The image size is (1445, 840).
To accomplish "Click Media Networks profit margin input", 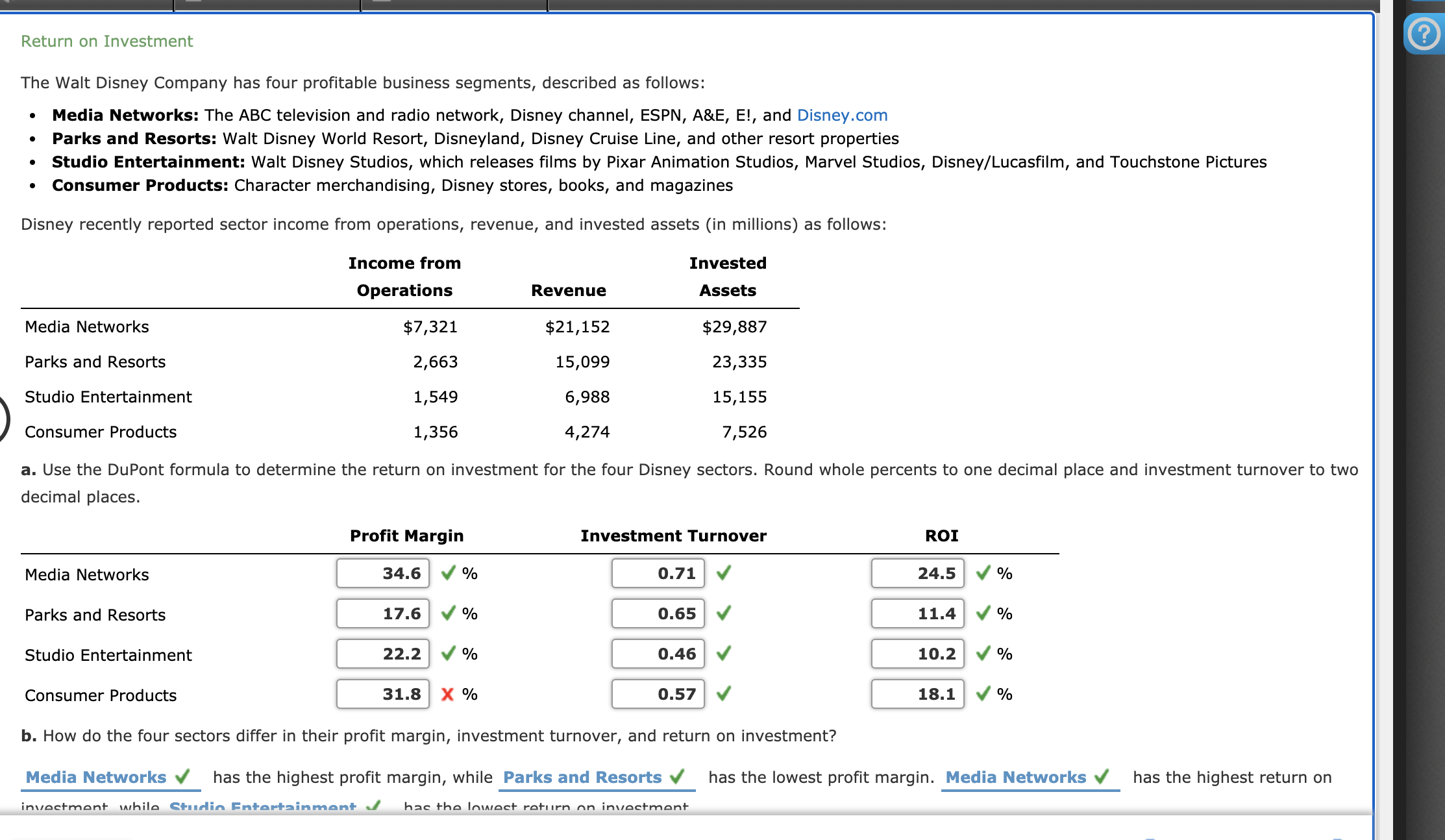I will (383, 573).
